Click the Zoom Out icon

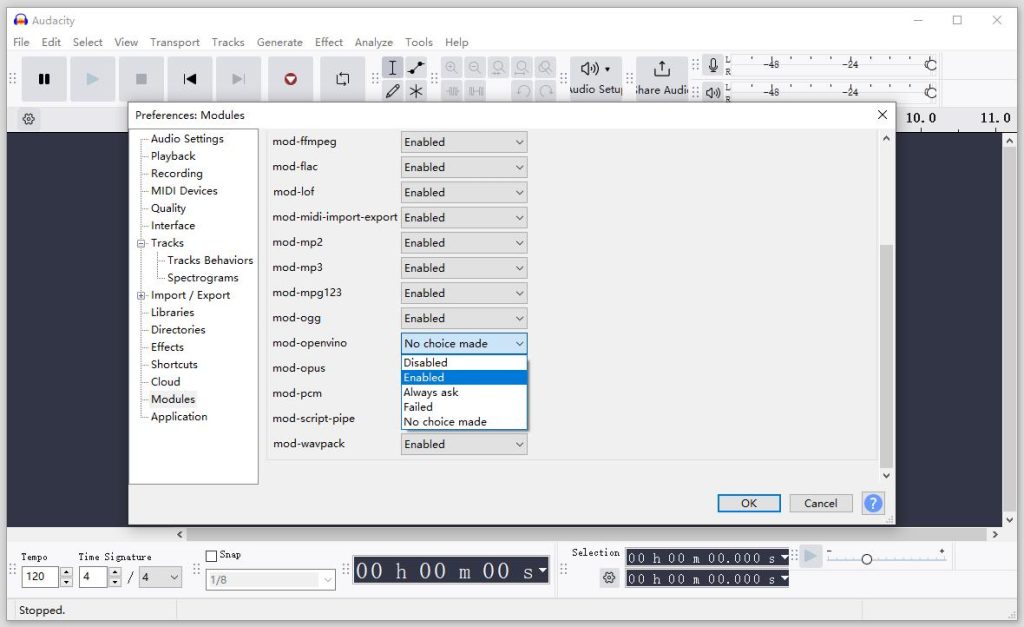(475, 67)
